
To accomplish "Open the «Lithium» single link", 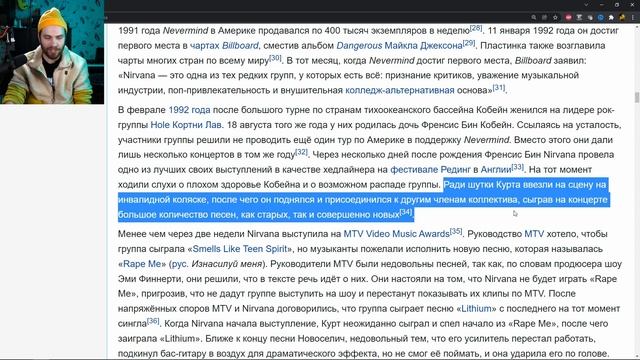I will point(476,309).
